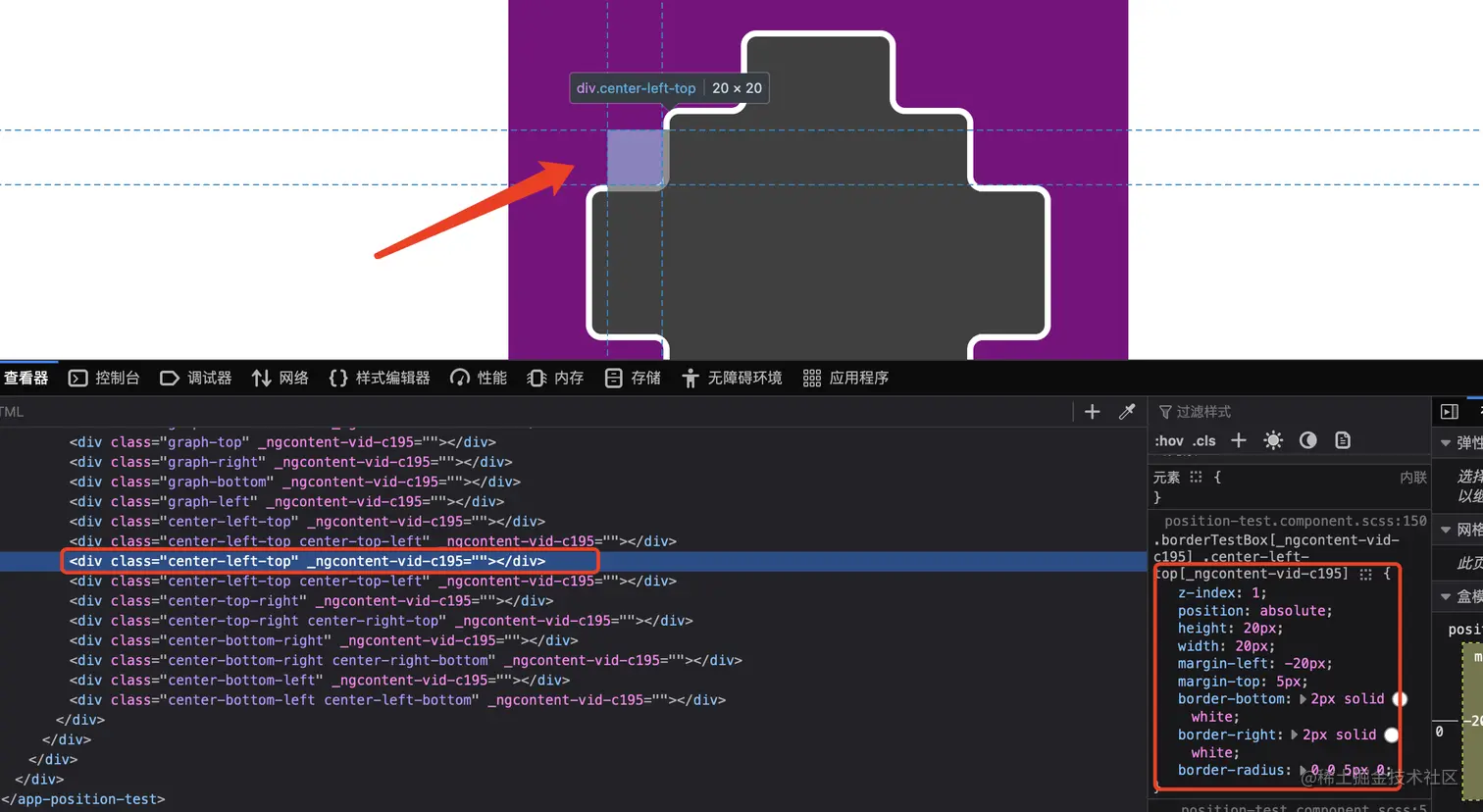This screenshot has height=812, width=1483.
Task: Switch to the 查看器 tab
Action: 26,379
